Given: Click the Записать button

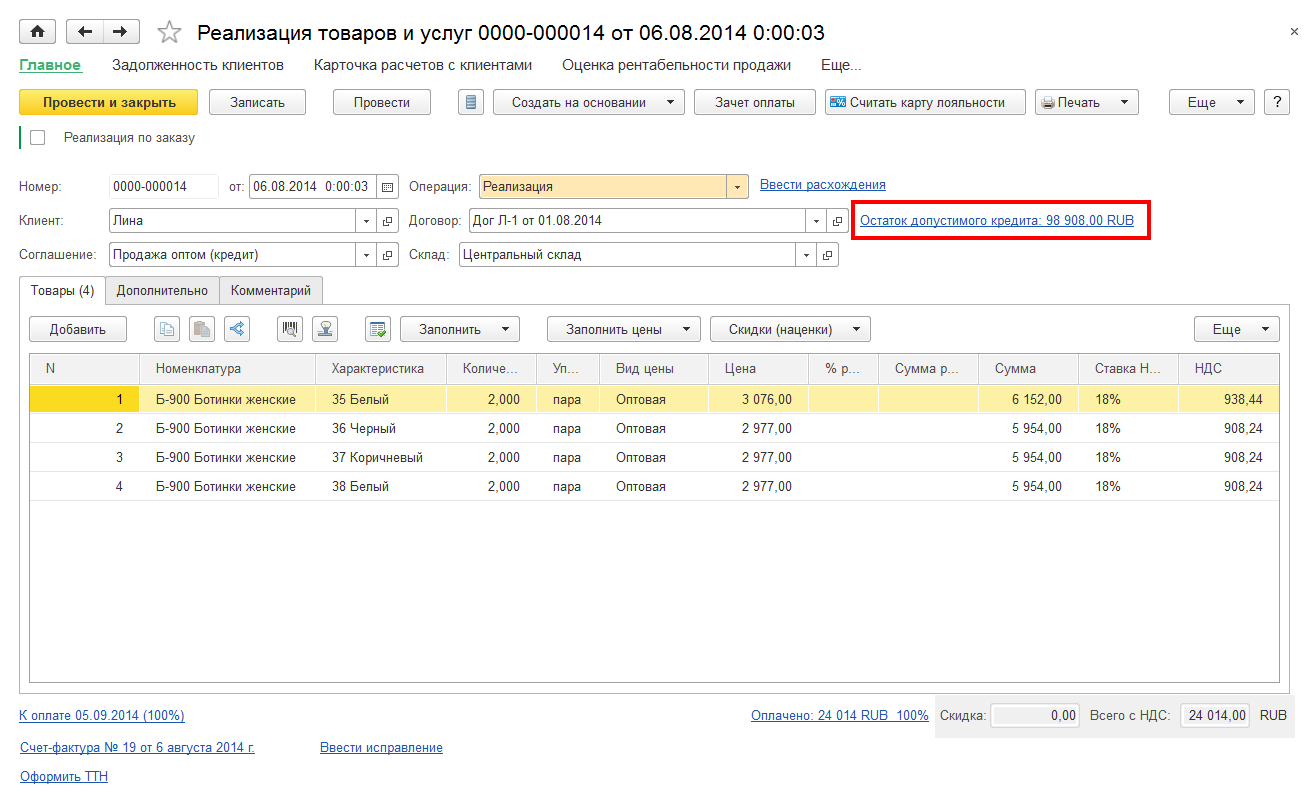Looking at the screenshot, I should coord(258,102).
